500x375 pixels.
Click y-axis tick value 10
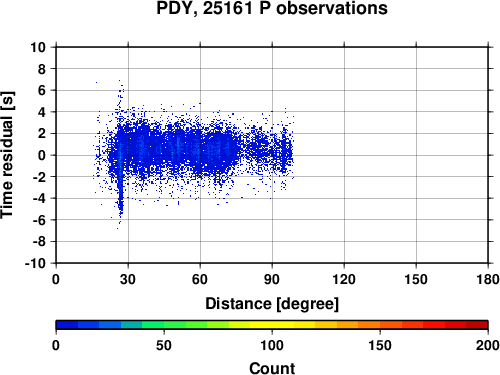(x=38, y=47)
